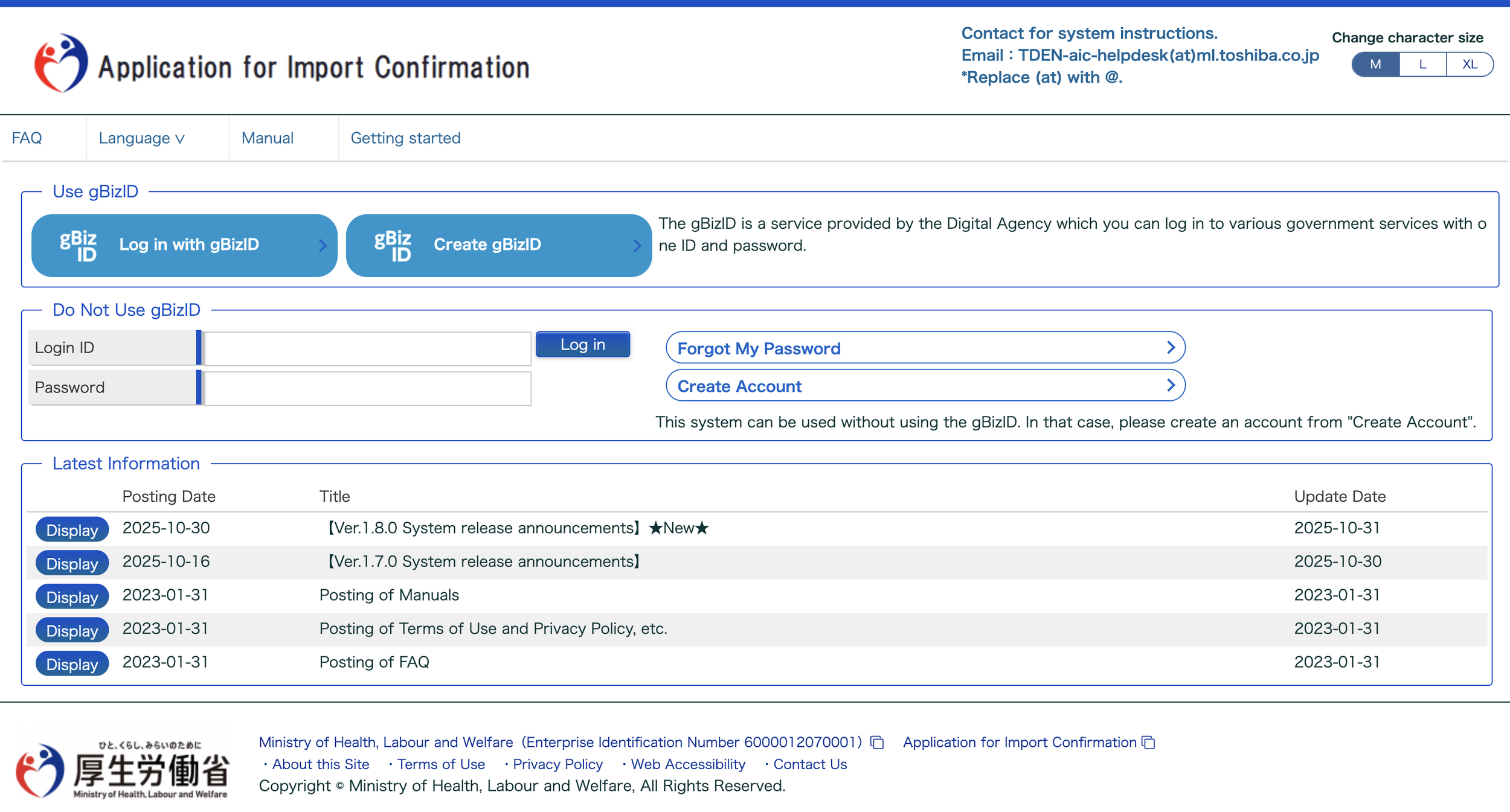This screenshot has width=1510, height=812.
Task: Display the Ver.1.8.0 System release announcement
Action: [x=72, y=529]
